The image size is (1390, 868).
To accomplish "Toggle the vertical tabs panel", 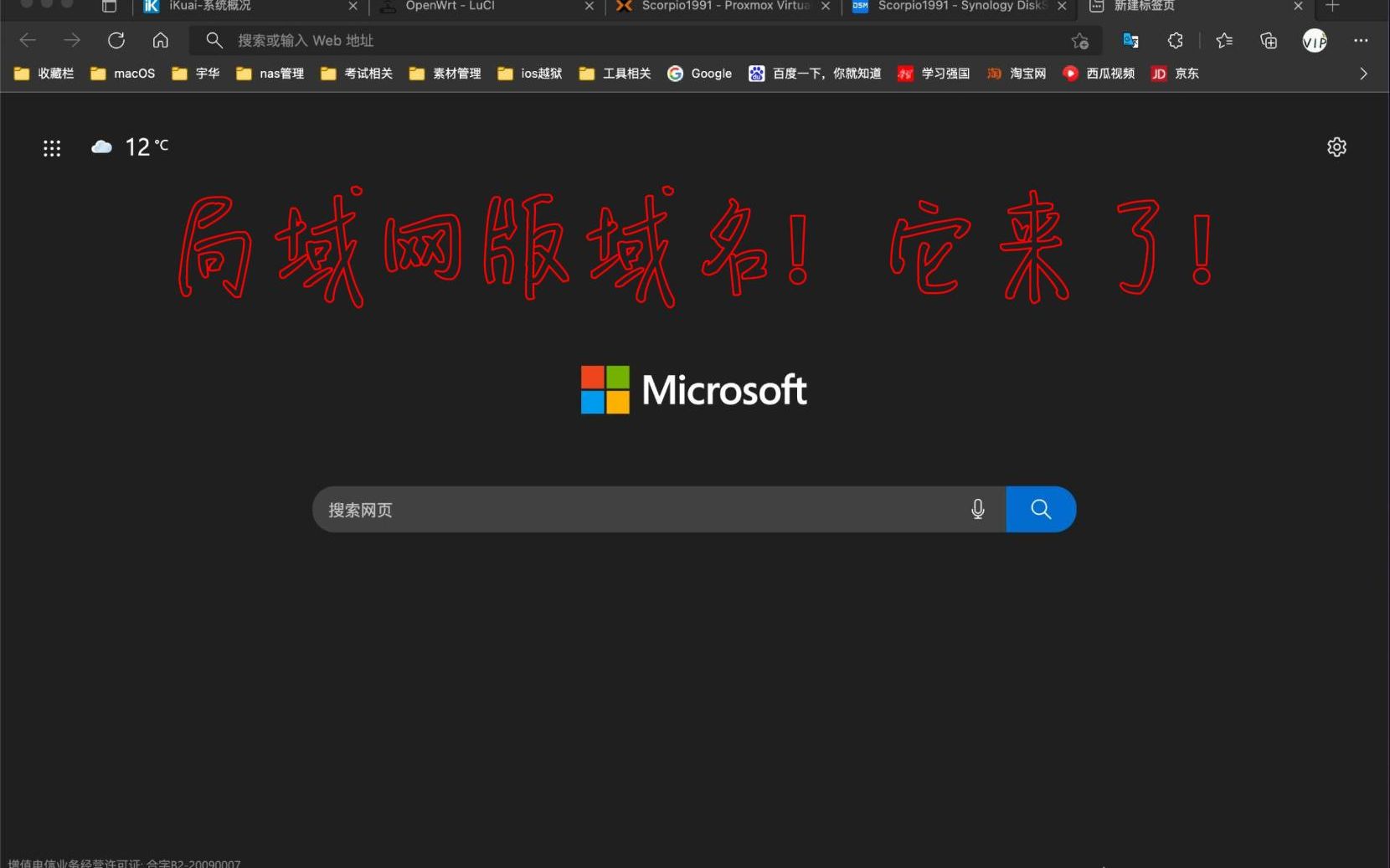I will tap(109, 6).
